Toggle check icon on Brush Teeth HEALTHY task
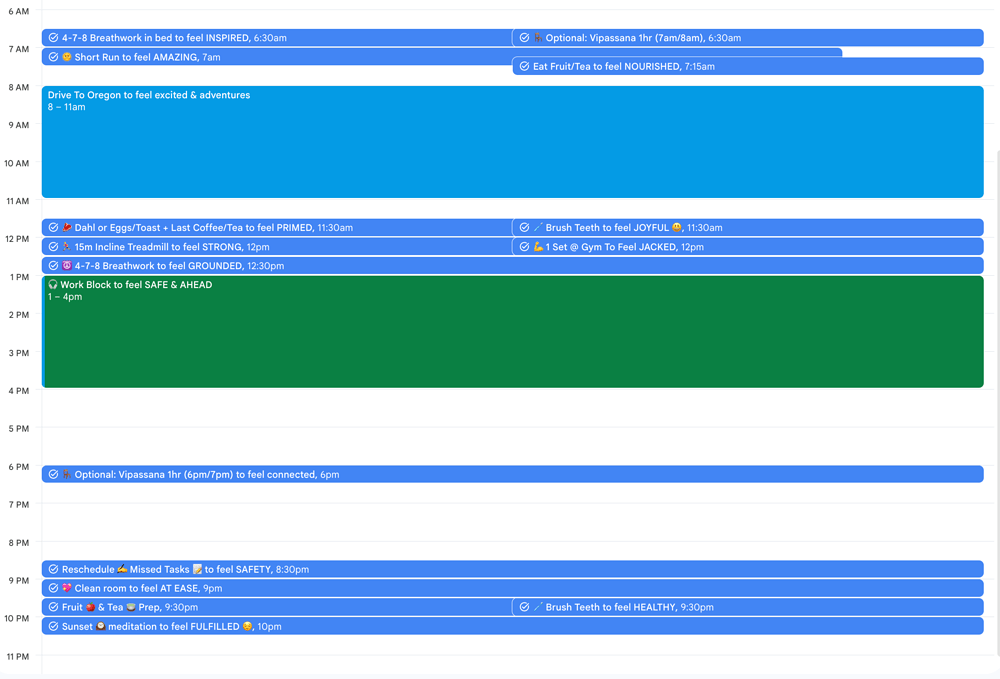The height and width of the screenshot is (679, 1000). [x=524, y=607]
